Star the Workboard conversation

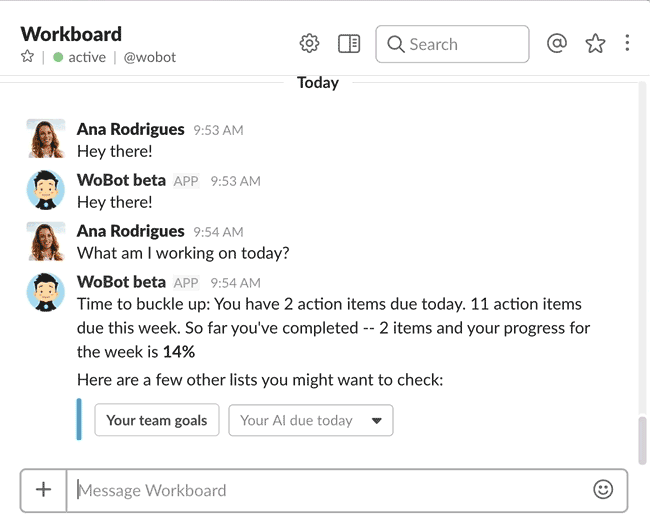[x=27, y=56]
